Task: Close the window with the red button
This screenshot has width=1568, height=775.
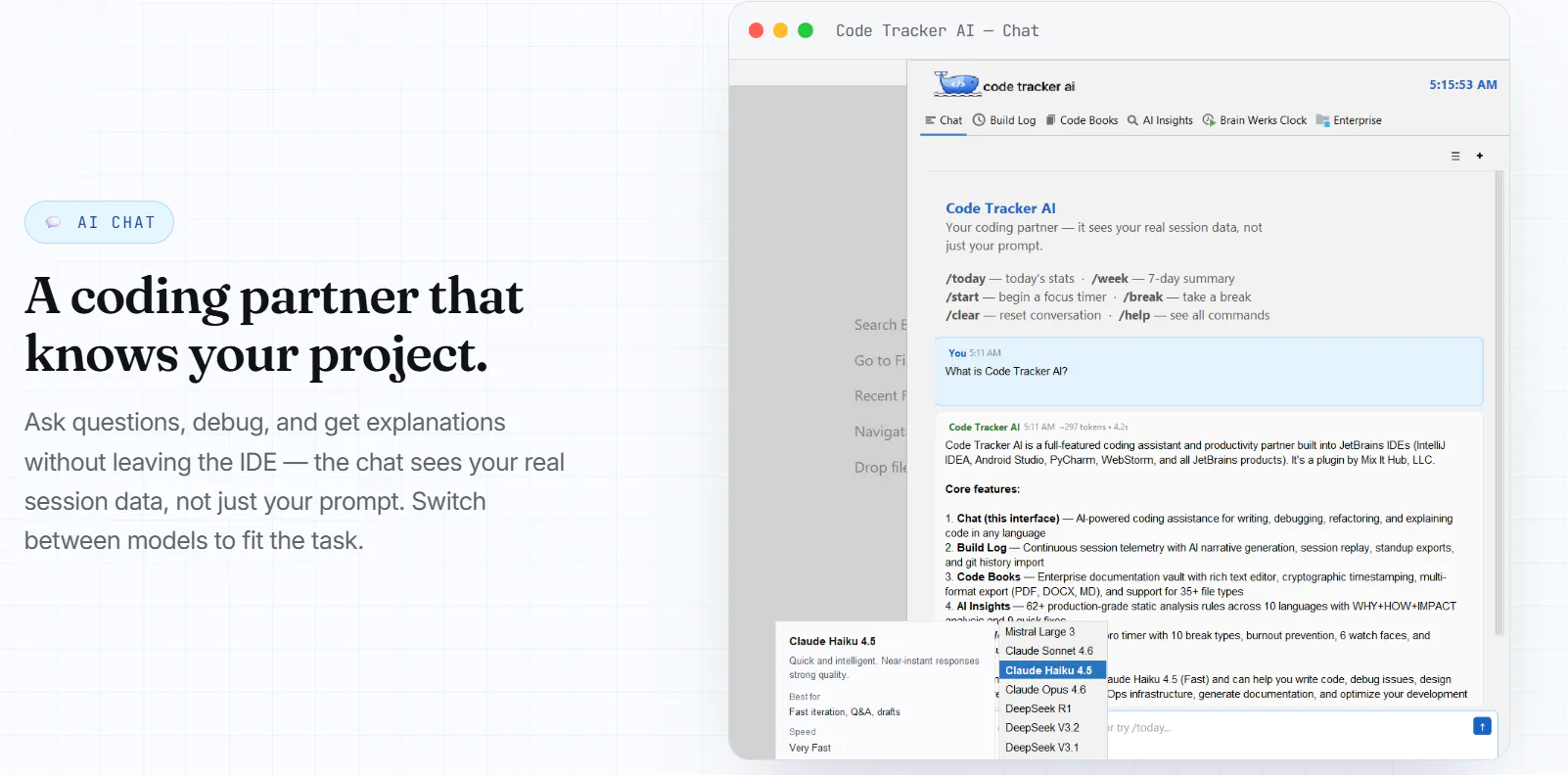Action: coord(756,30)
